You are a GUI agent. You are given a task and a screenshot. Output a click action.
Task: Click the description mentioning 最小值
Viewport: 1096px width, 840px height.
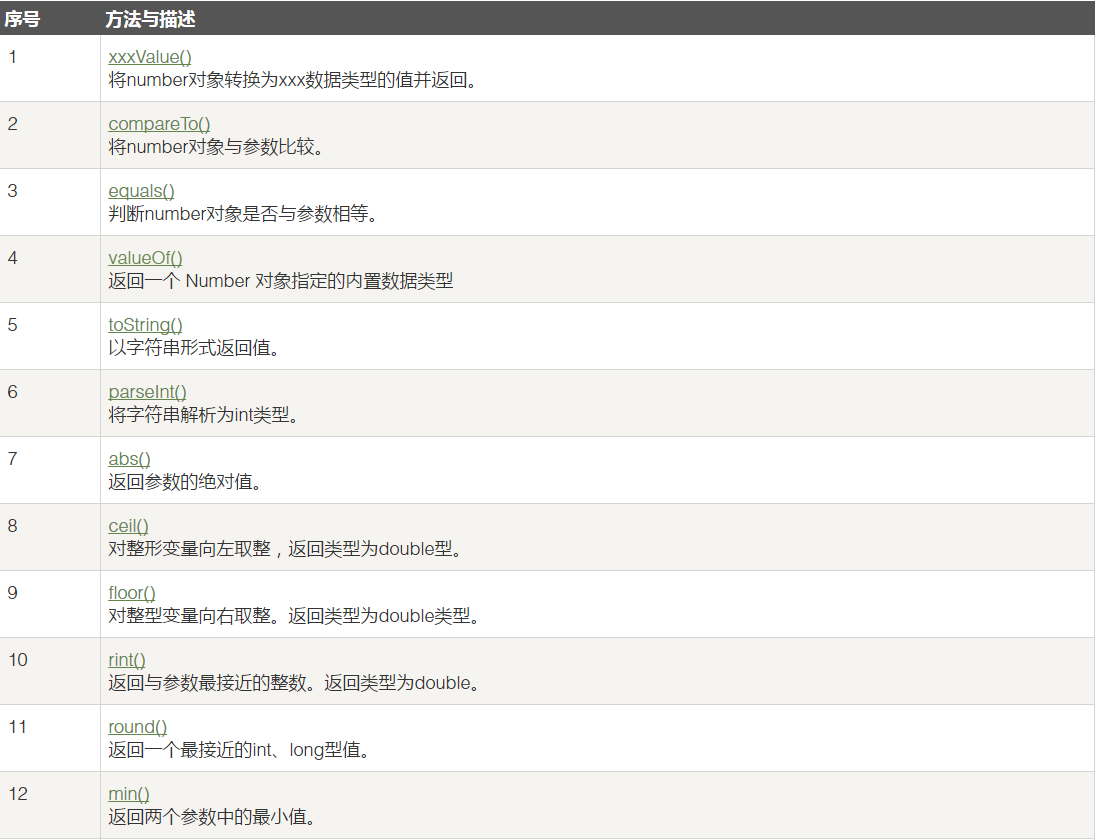tap(212, 817)
